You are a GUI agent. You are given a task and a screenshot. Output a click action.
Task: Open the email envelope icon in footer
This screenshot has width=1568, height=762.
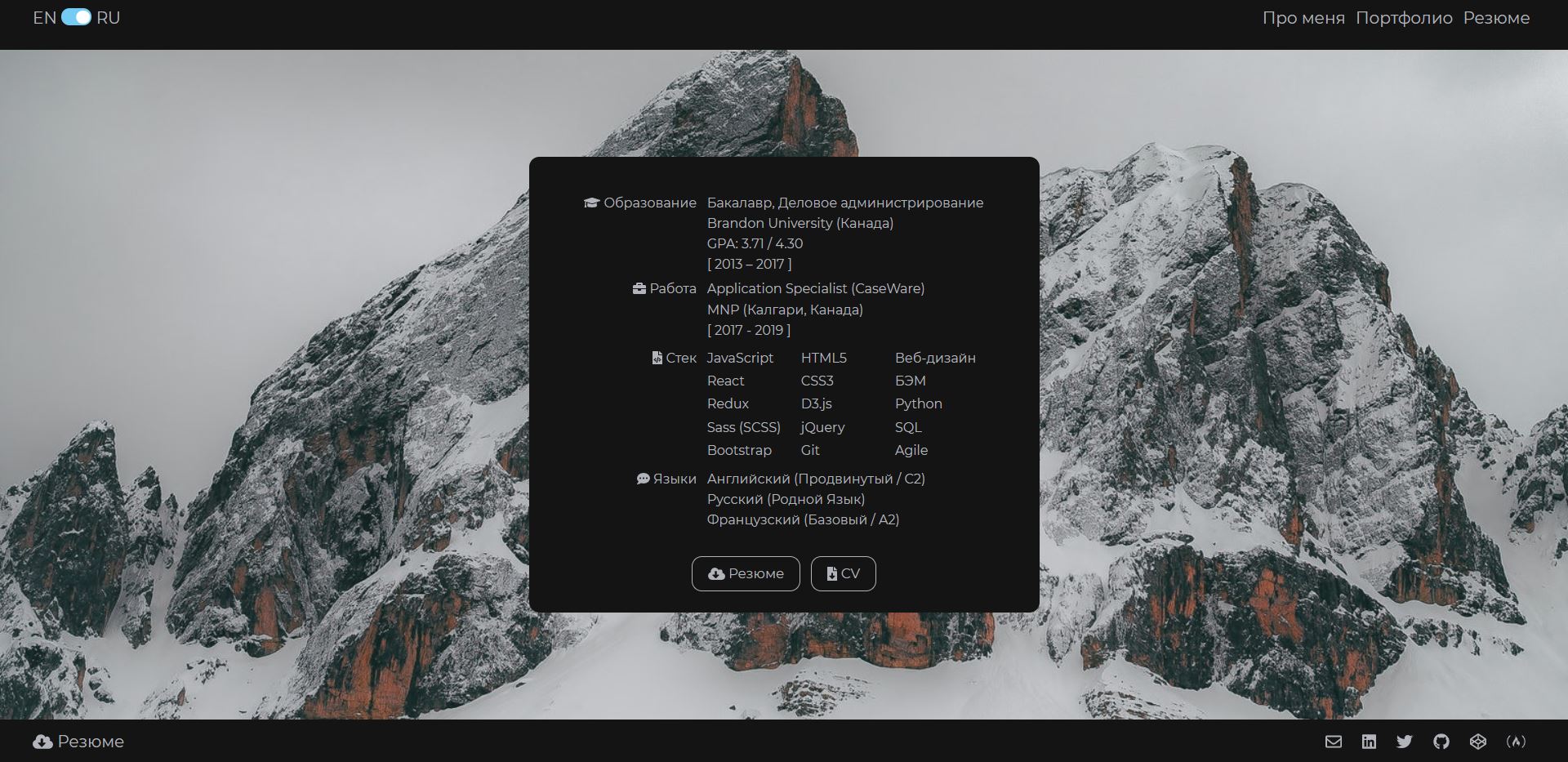click(1334, 742)
